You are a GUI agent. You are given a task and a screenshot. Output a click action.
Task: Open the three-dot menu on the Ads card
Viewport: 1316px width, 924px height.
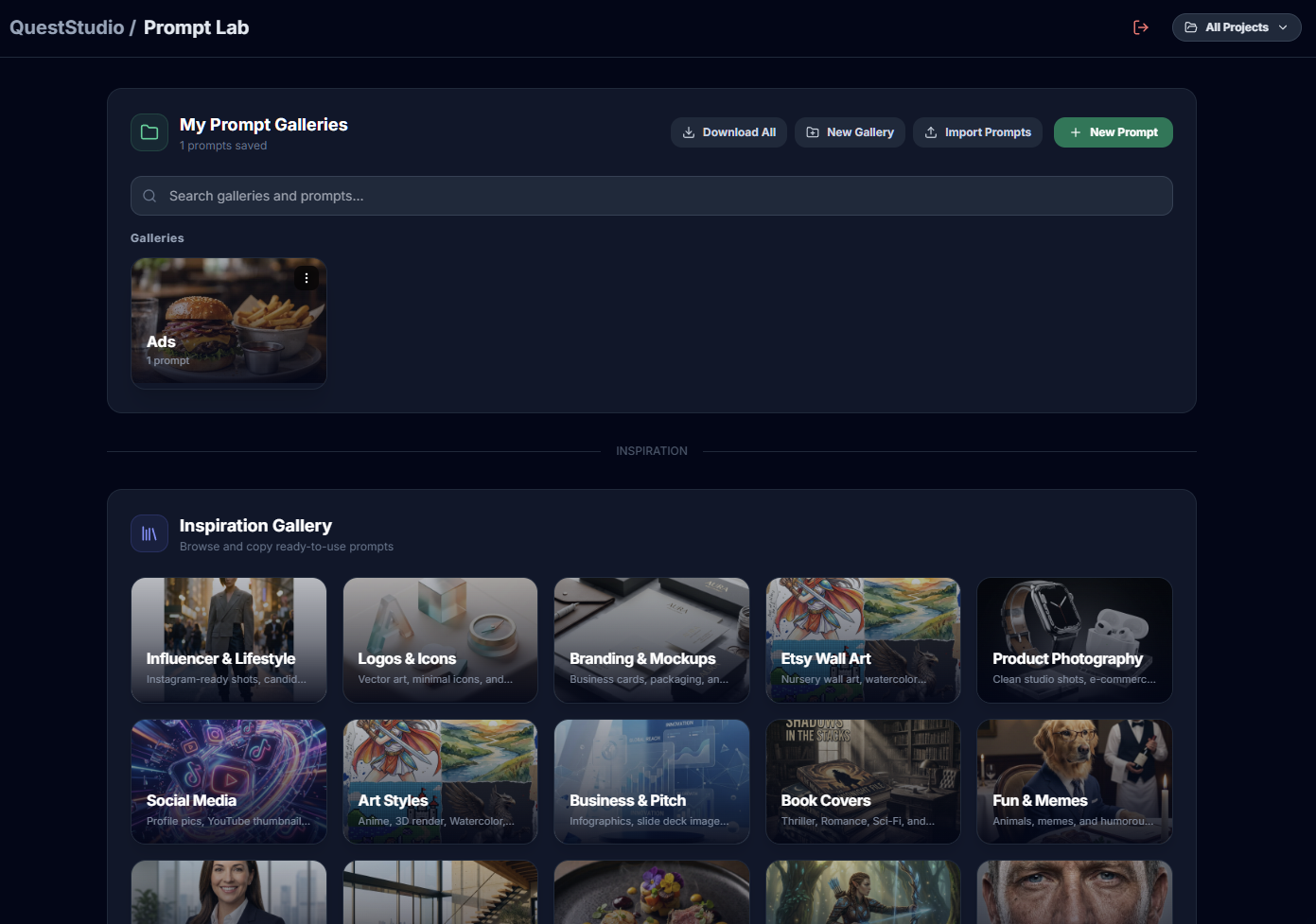307,278
